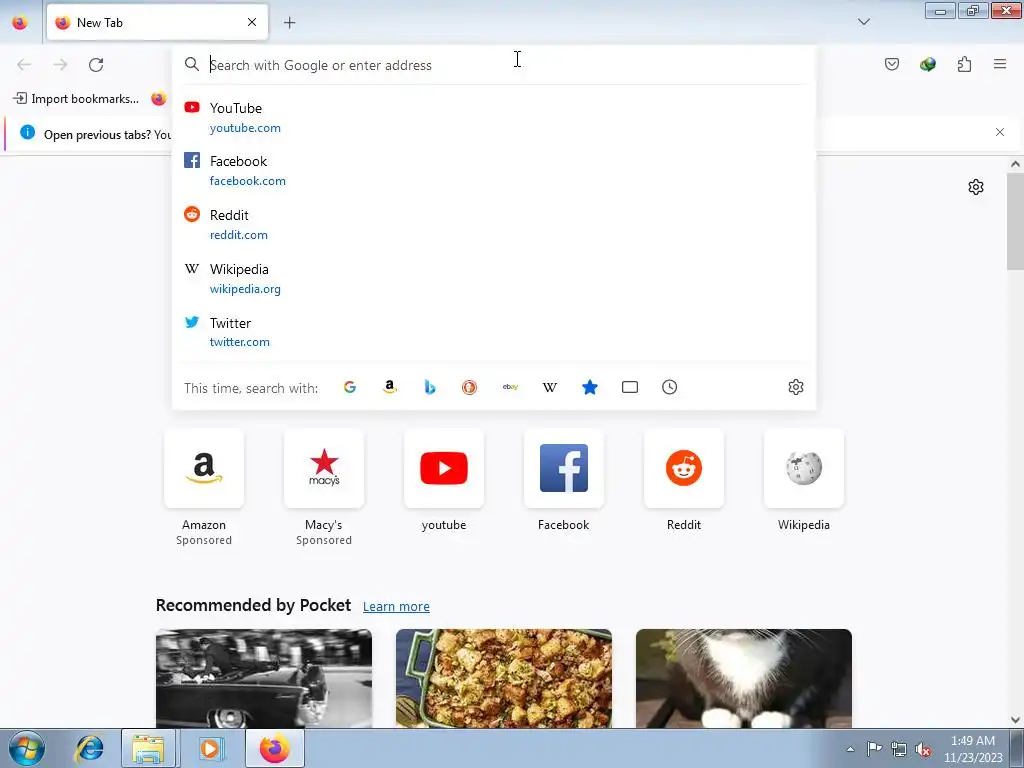Go forward one page
This screenshot has height=768, width=1024.
point(60,65)
